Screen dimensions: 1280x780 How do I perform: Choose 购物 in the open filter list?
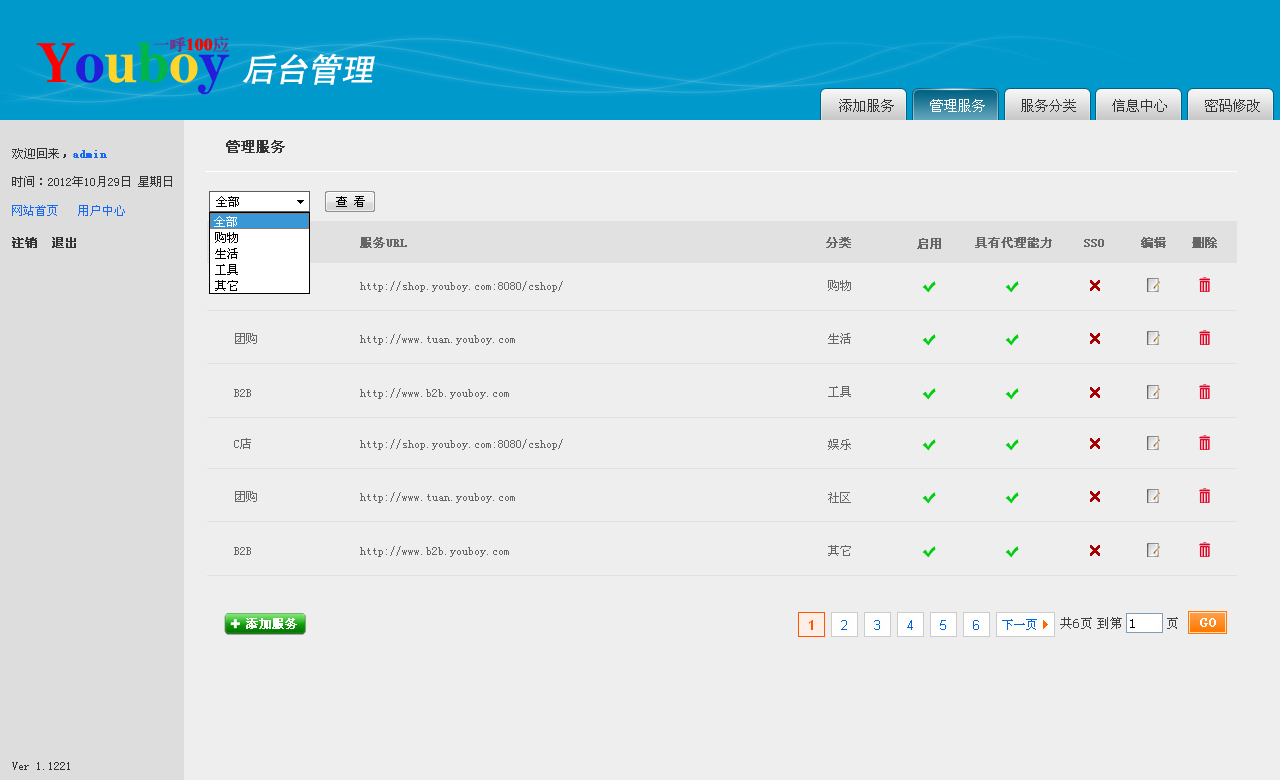pyautogui.click(x=259, y=237)
